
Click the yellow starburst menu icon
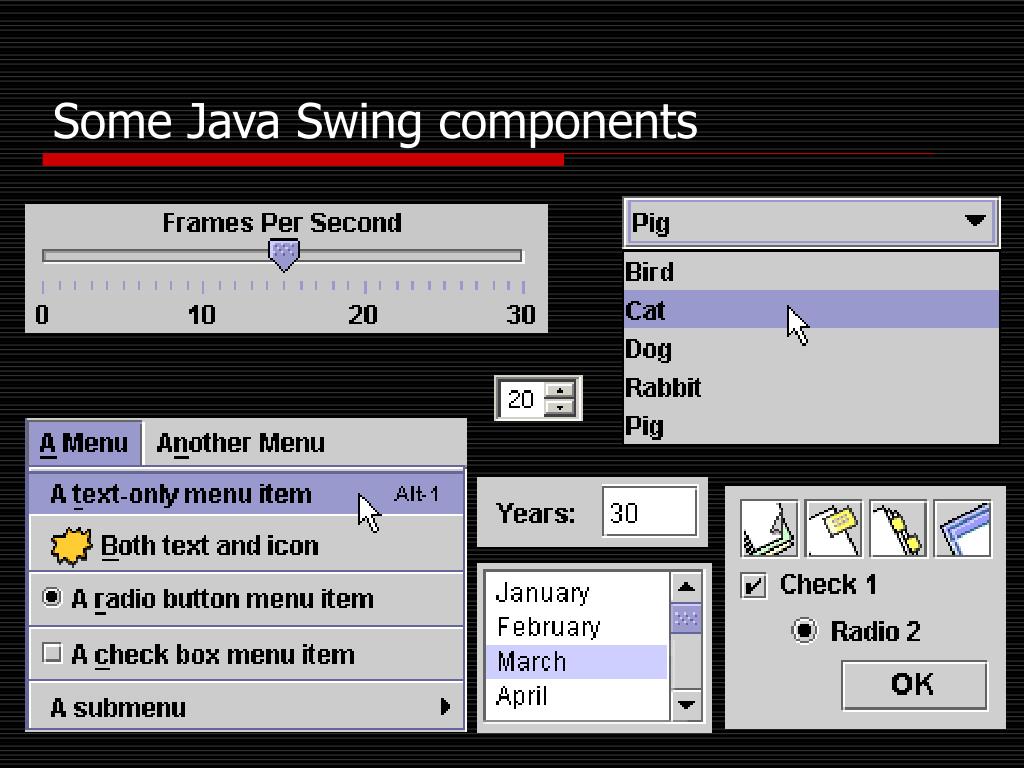71,546
